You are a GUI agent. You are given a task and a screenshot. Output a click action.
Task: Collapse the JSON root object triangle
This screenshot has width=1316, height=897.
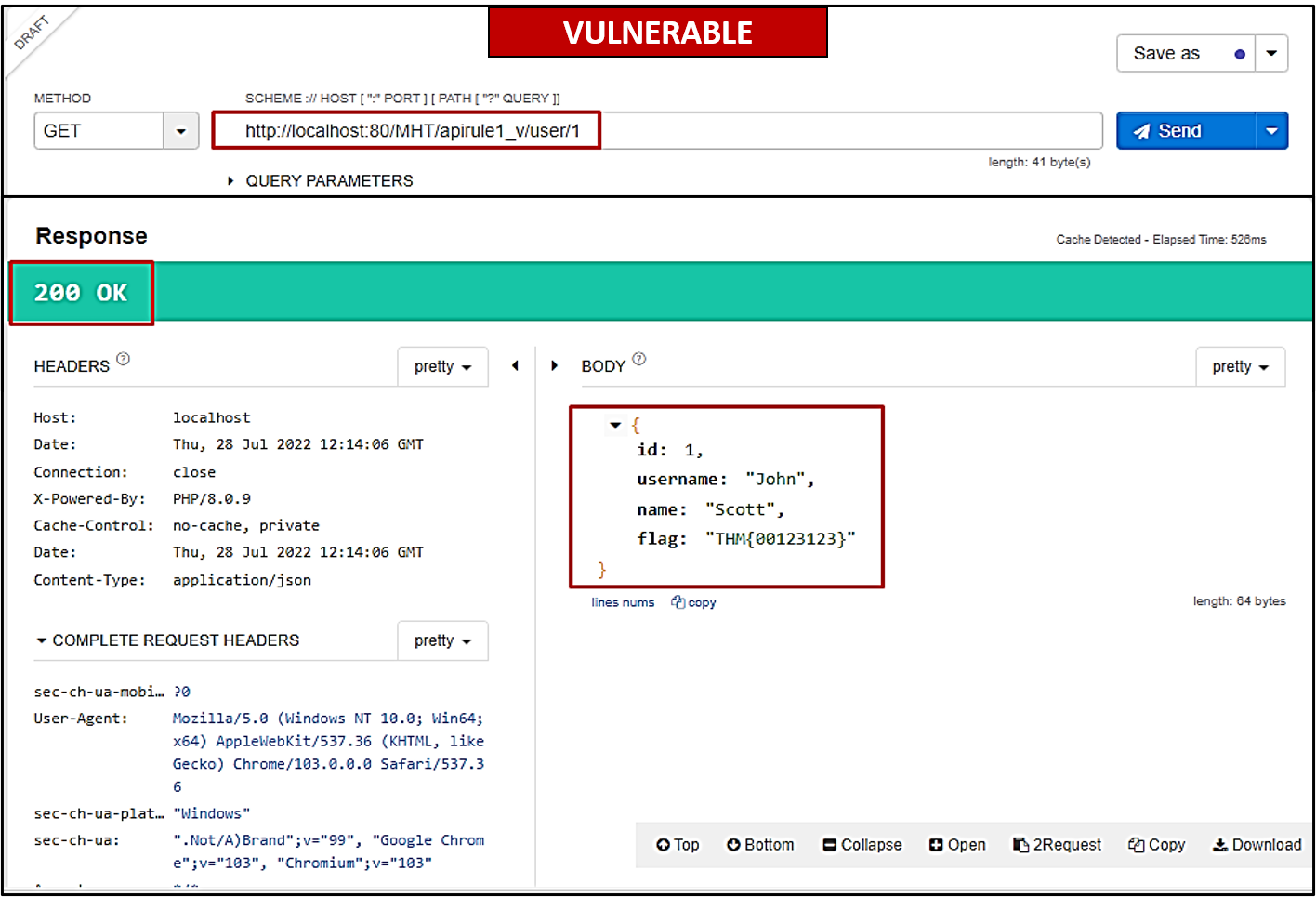point(615,426)
